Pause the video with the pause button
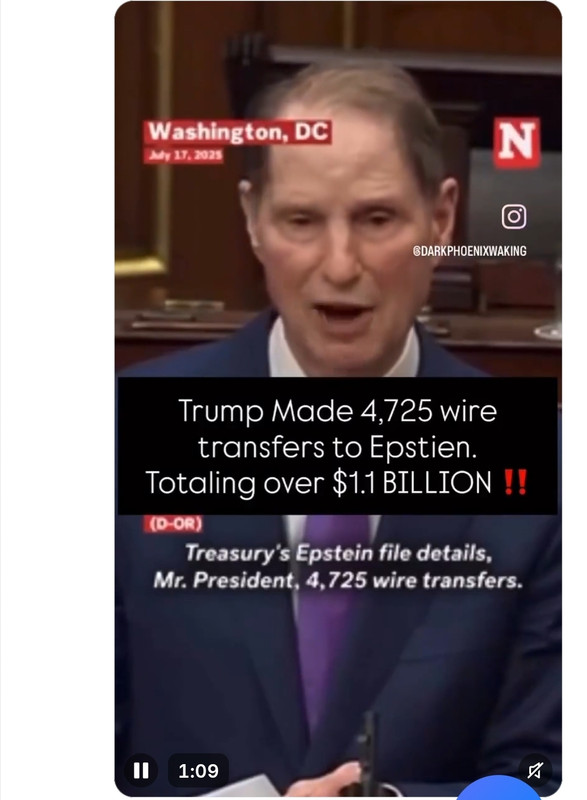This screenshot has height=800, width=587. (x=141, y=770)
